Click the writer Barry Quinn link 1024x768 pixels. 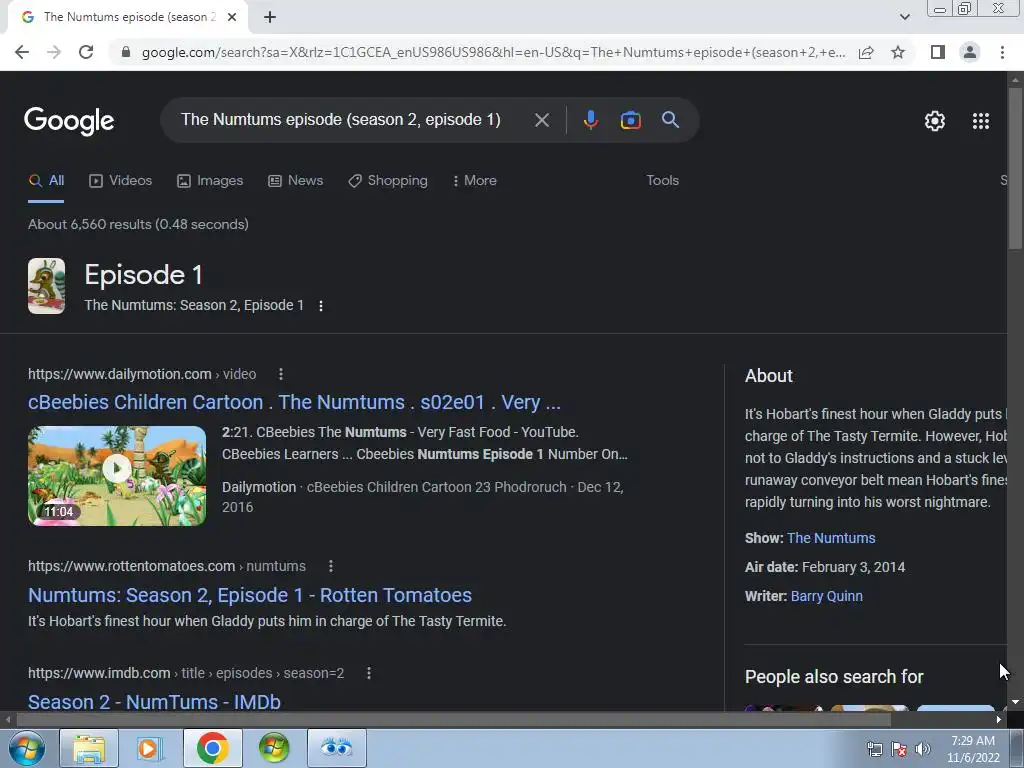coord(826,596)
